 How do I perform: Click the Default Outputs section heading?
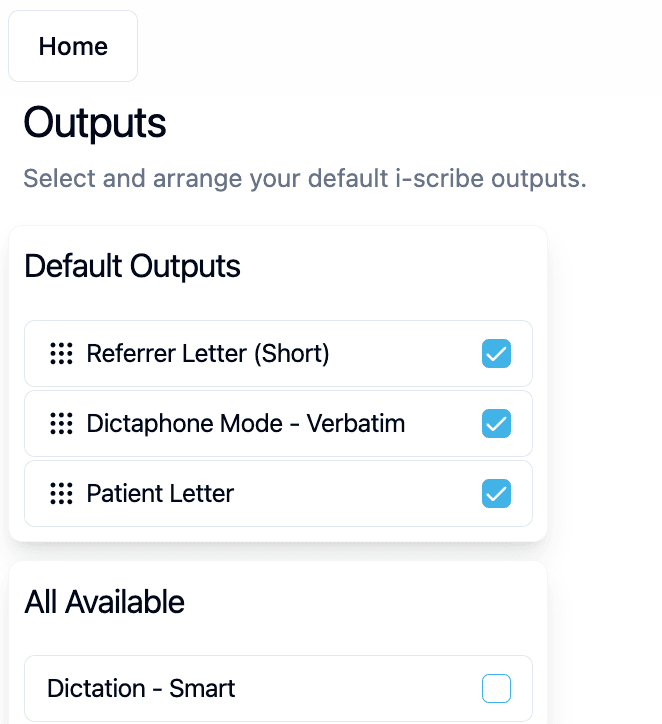[x=132, y=266]
